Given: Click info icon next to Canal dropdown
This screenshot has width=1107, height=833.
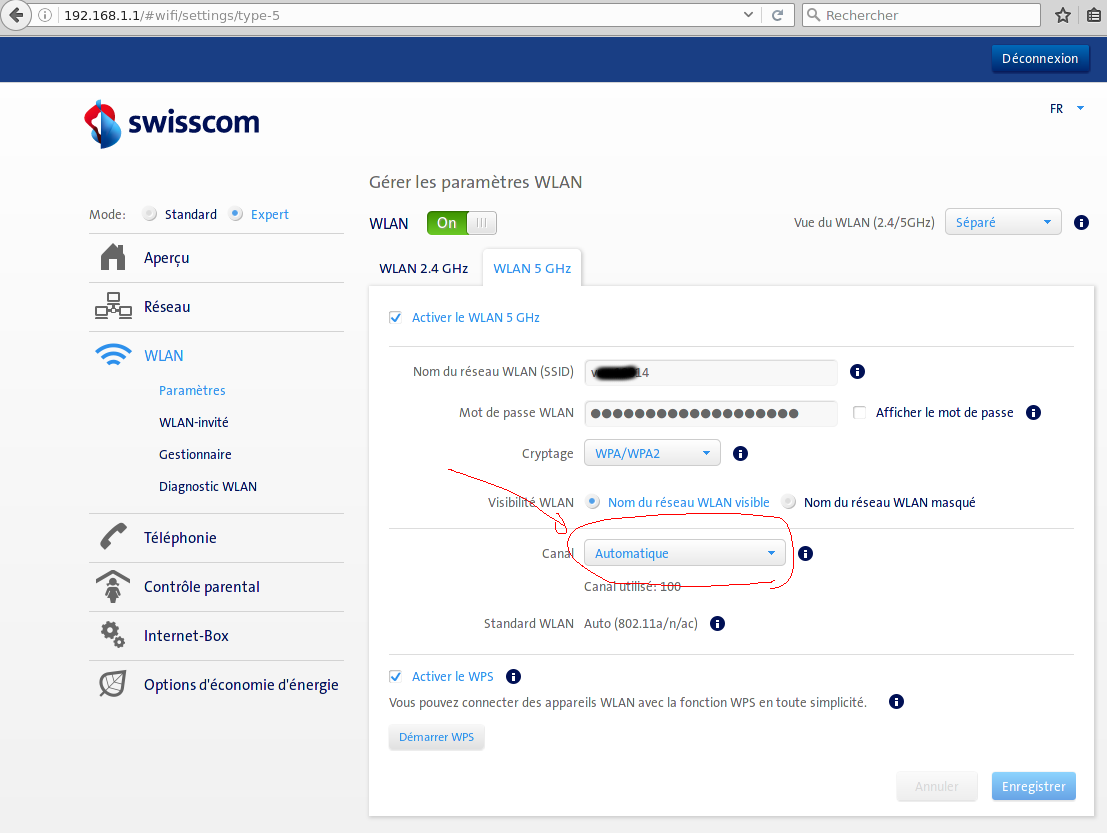Looking at the screenshot, I should (806, 553).
